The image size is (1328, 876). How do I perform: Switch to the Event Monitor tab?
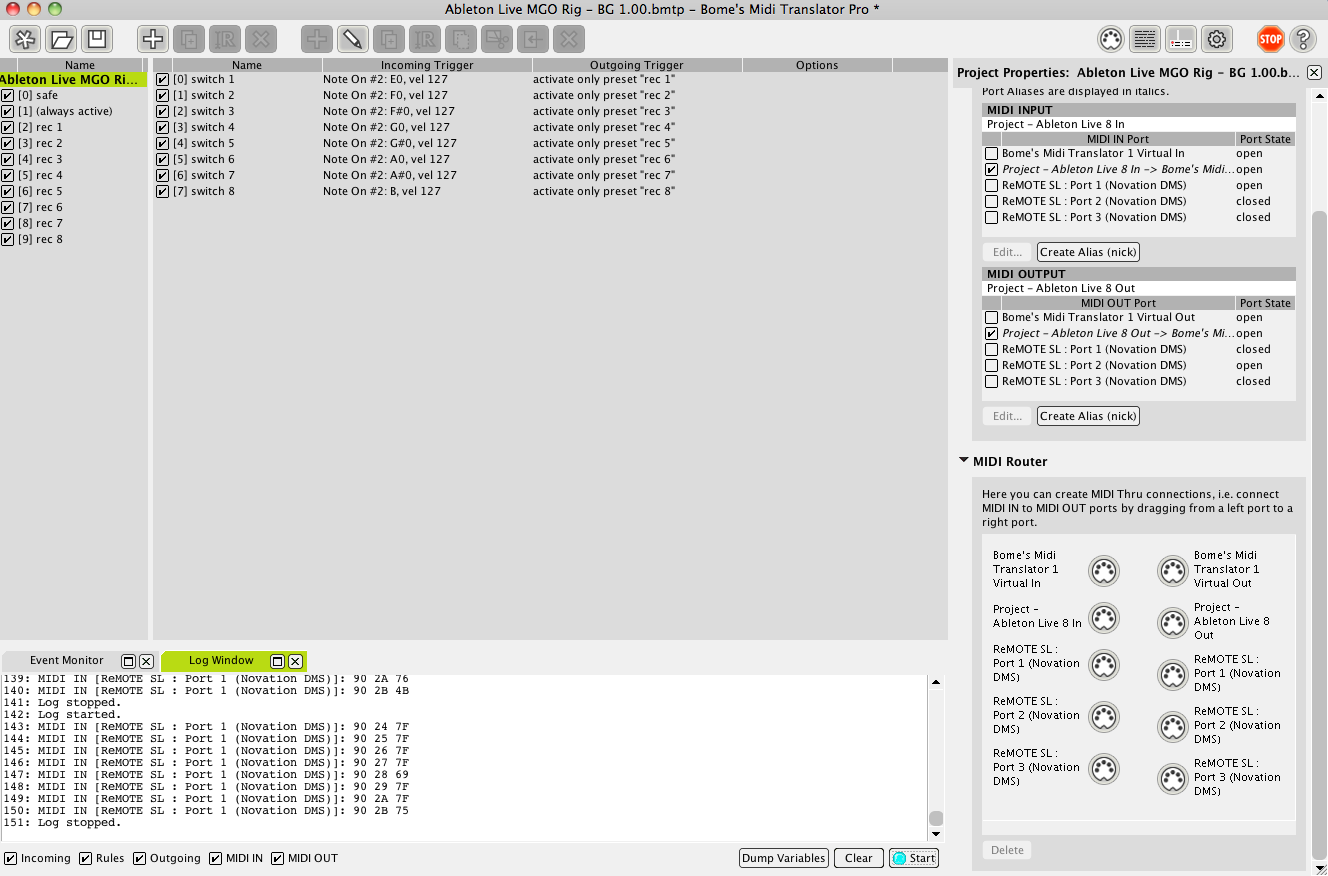click(x=66, y=661)
